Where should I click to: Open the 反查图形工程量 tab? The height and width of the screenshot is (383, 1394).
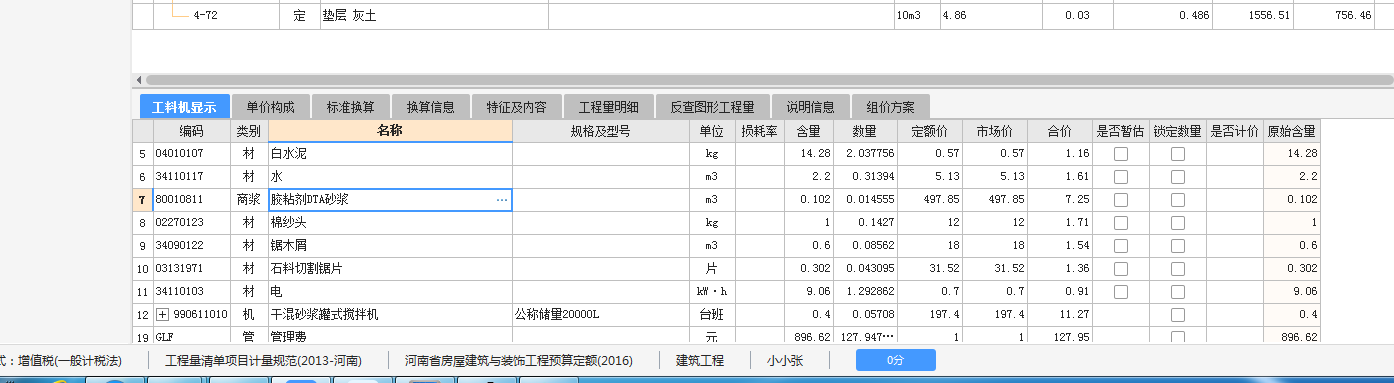(712, 107)
